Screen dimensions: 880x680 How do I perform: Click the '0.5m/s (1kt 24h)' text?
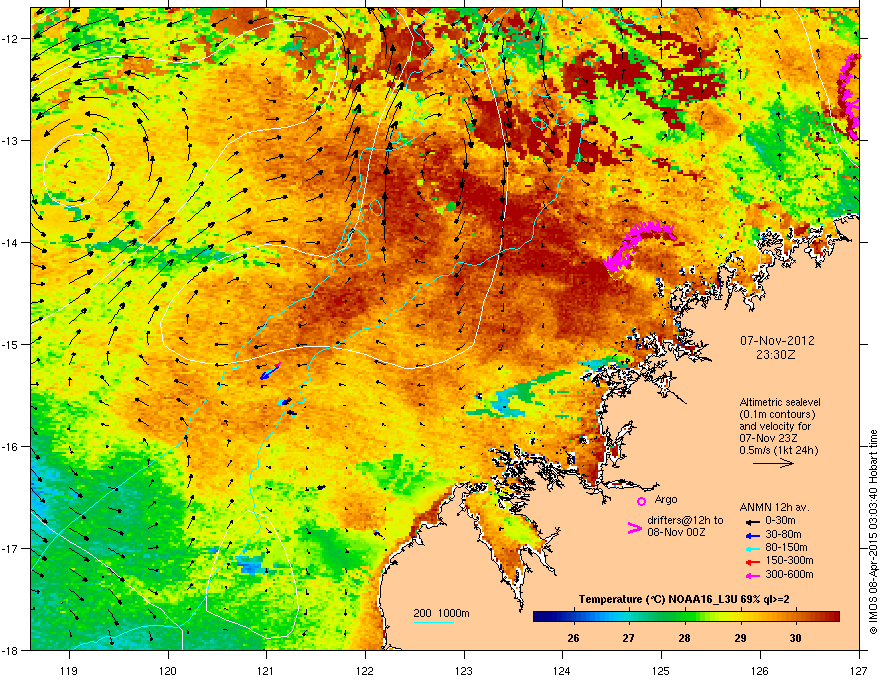point(778,451)
